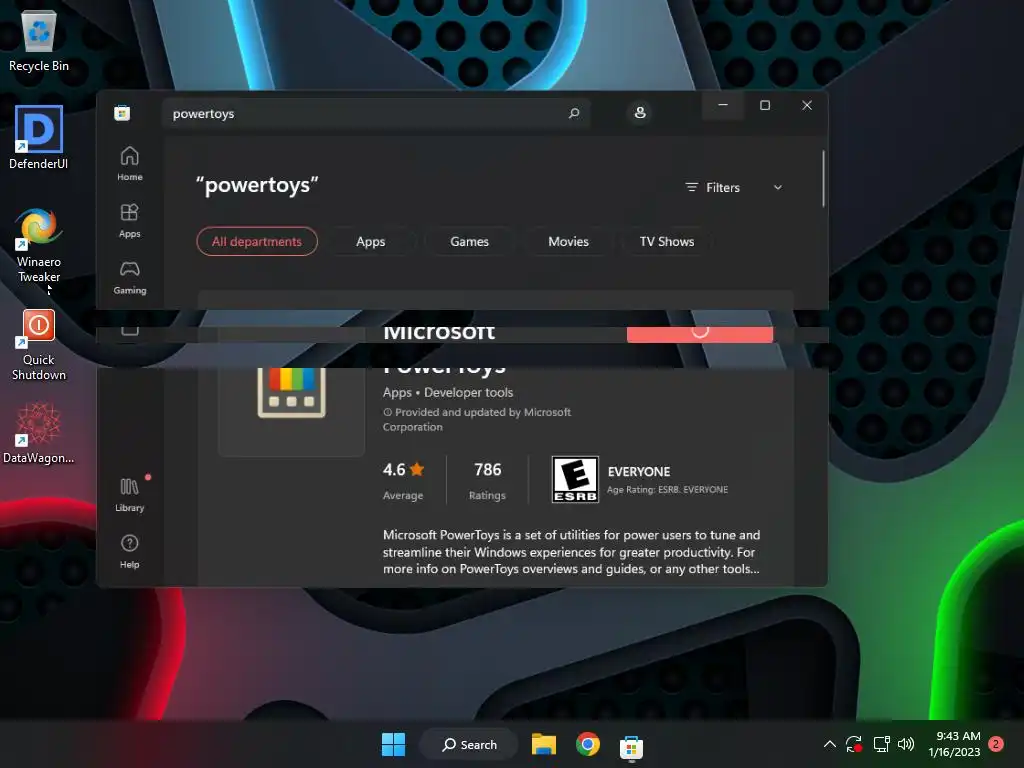Minimize the Microsoft Store window
The width and height of the screenshot is (1024, 768).
click(x=723, y=105)
